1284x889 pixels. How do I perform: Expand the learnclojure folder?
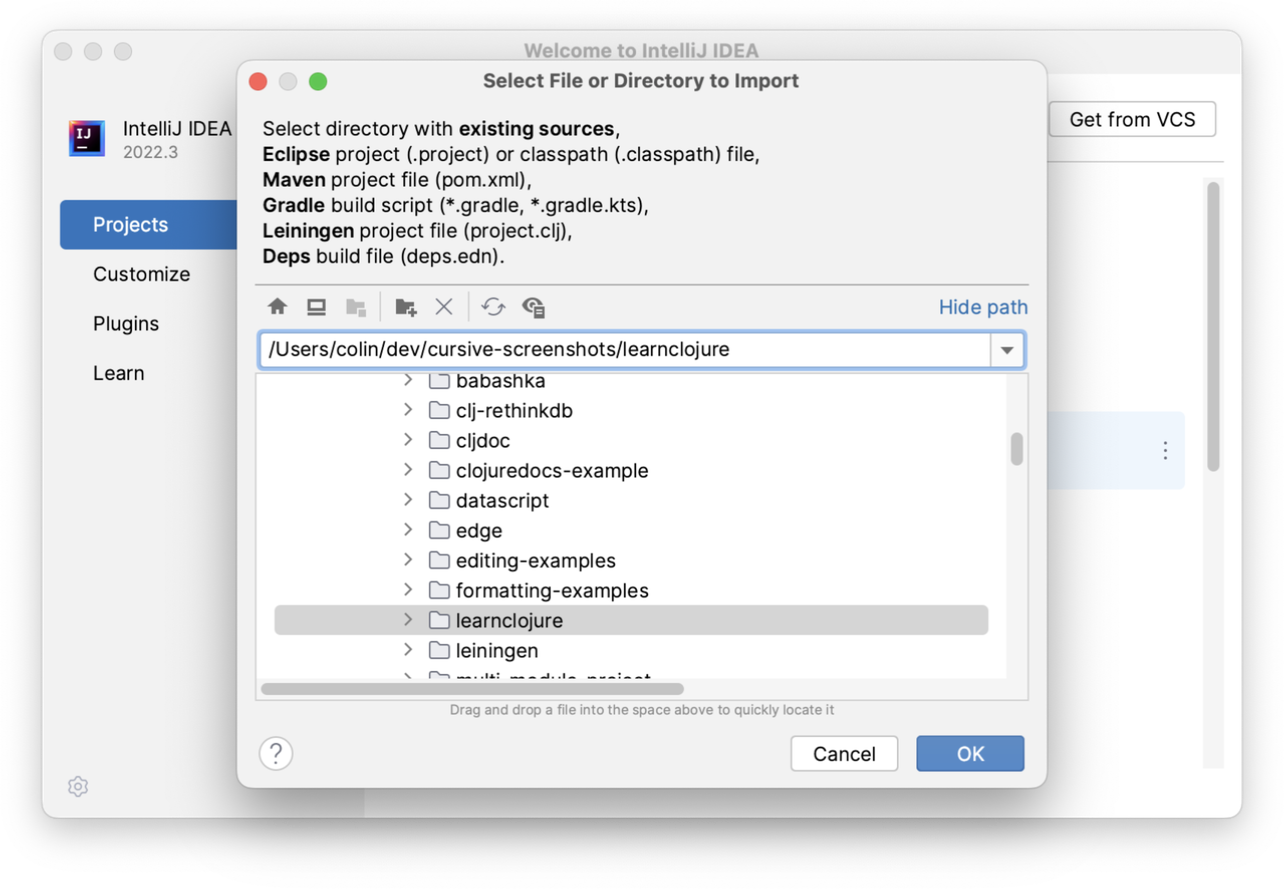pyautogui.click(x=408, y=620)
